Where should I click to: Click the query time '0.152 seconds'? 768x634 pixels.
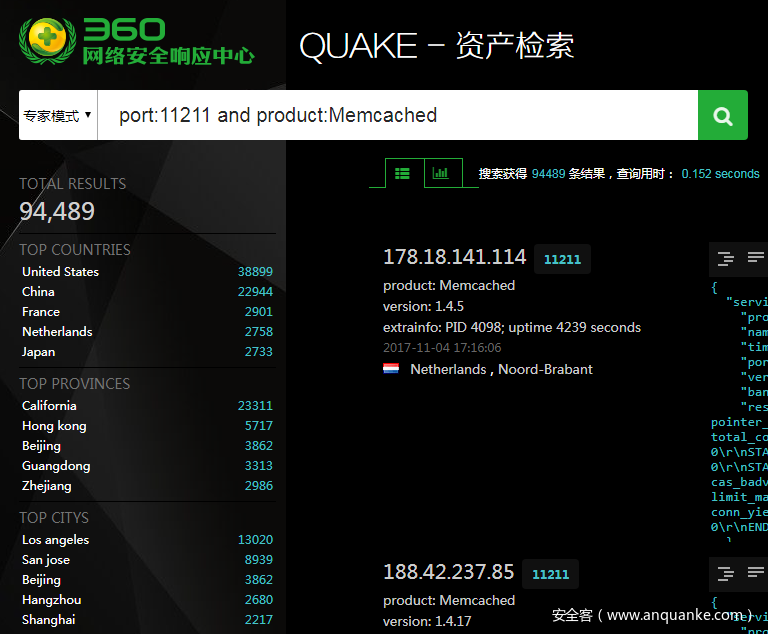[x=720, y=174]
